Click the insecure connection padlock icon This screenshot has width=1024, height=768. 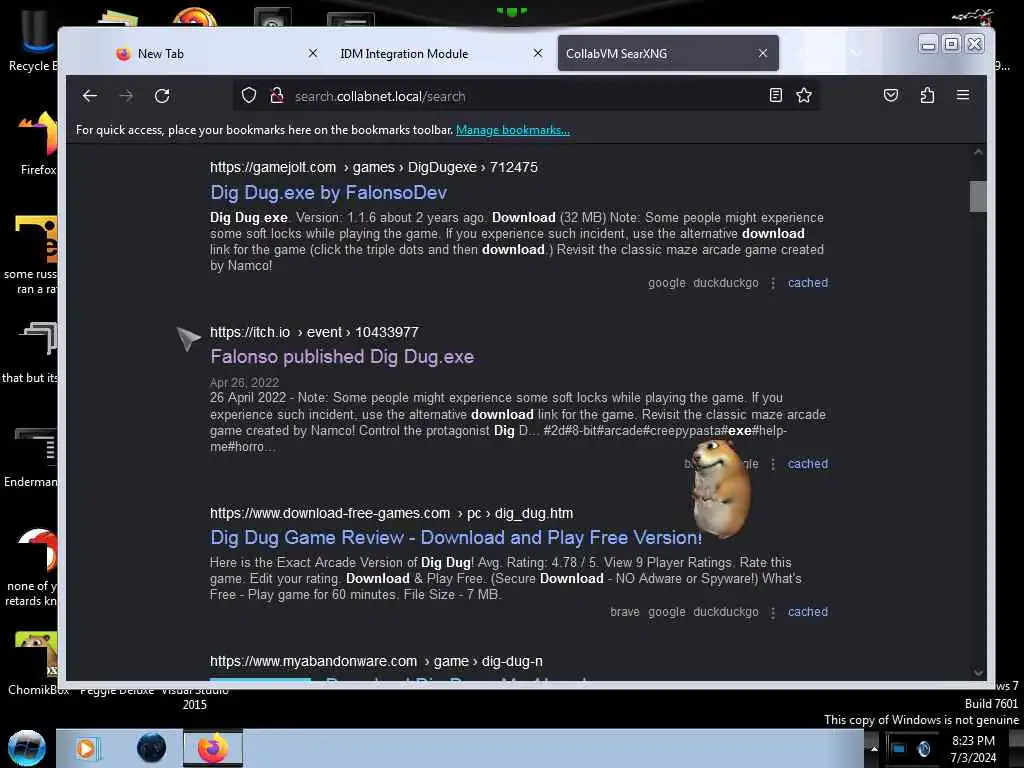coord(277,95)
